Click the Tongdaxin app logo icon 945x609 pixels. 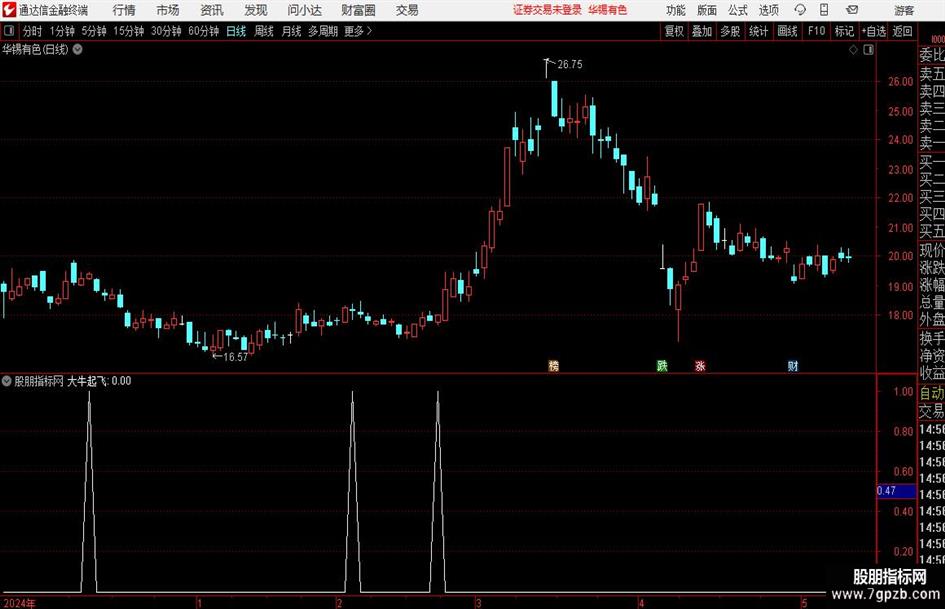tap(8, 10)
